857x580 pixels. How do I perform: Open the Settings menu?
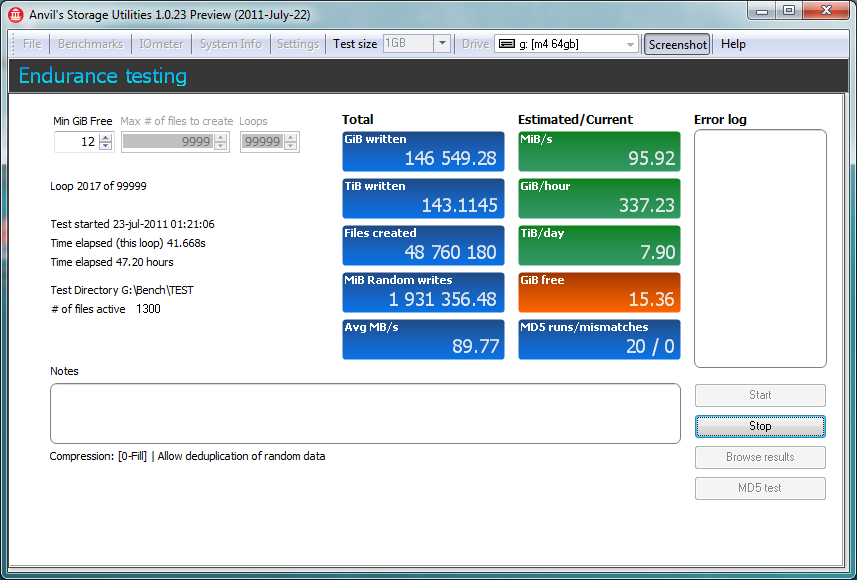point(298,44)
